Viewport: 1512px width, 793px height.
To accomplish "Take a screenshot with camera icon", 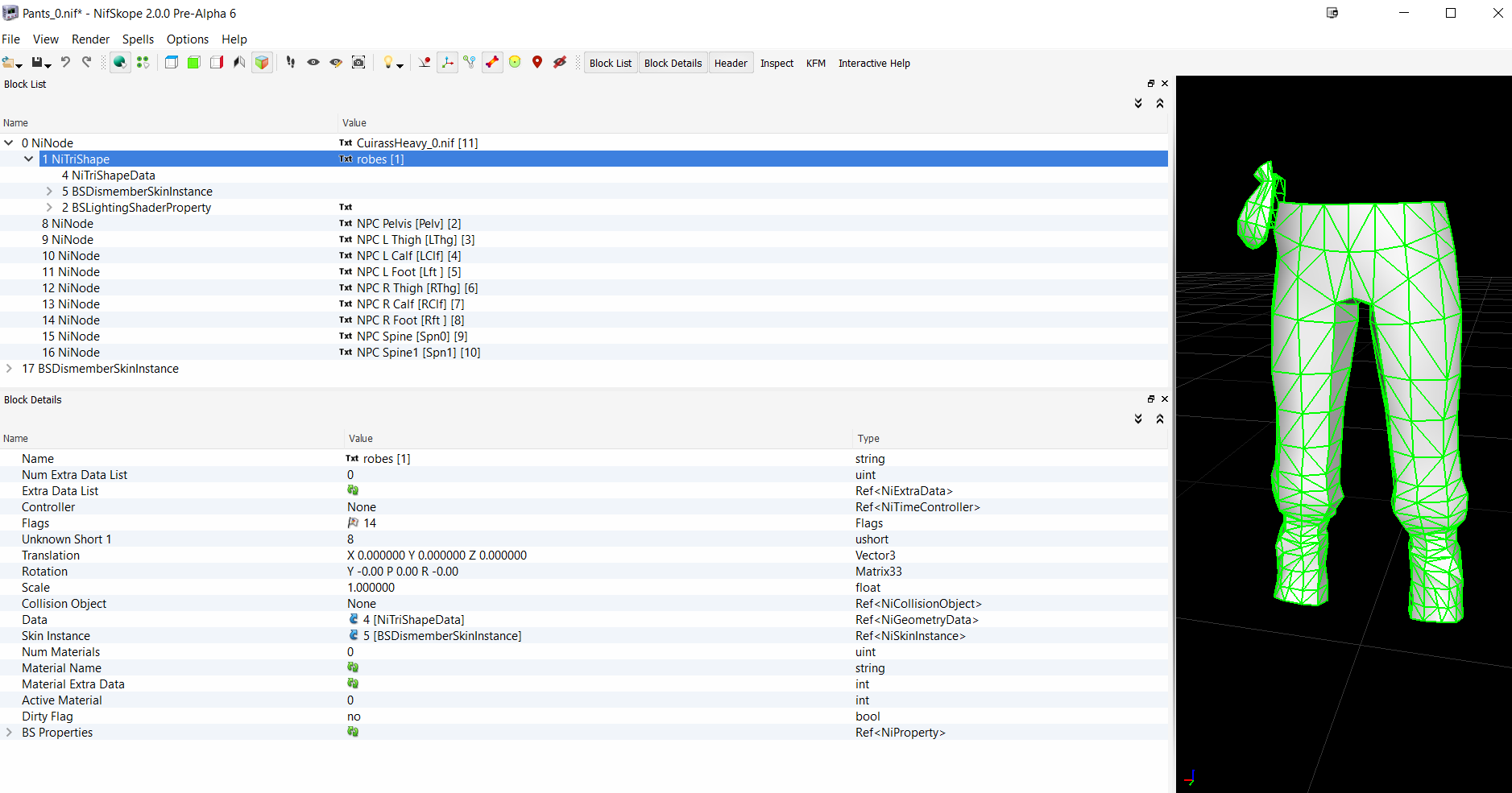I will [x=358, y=63].
